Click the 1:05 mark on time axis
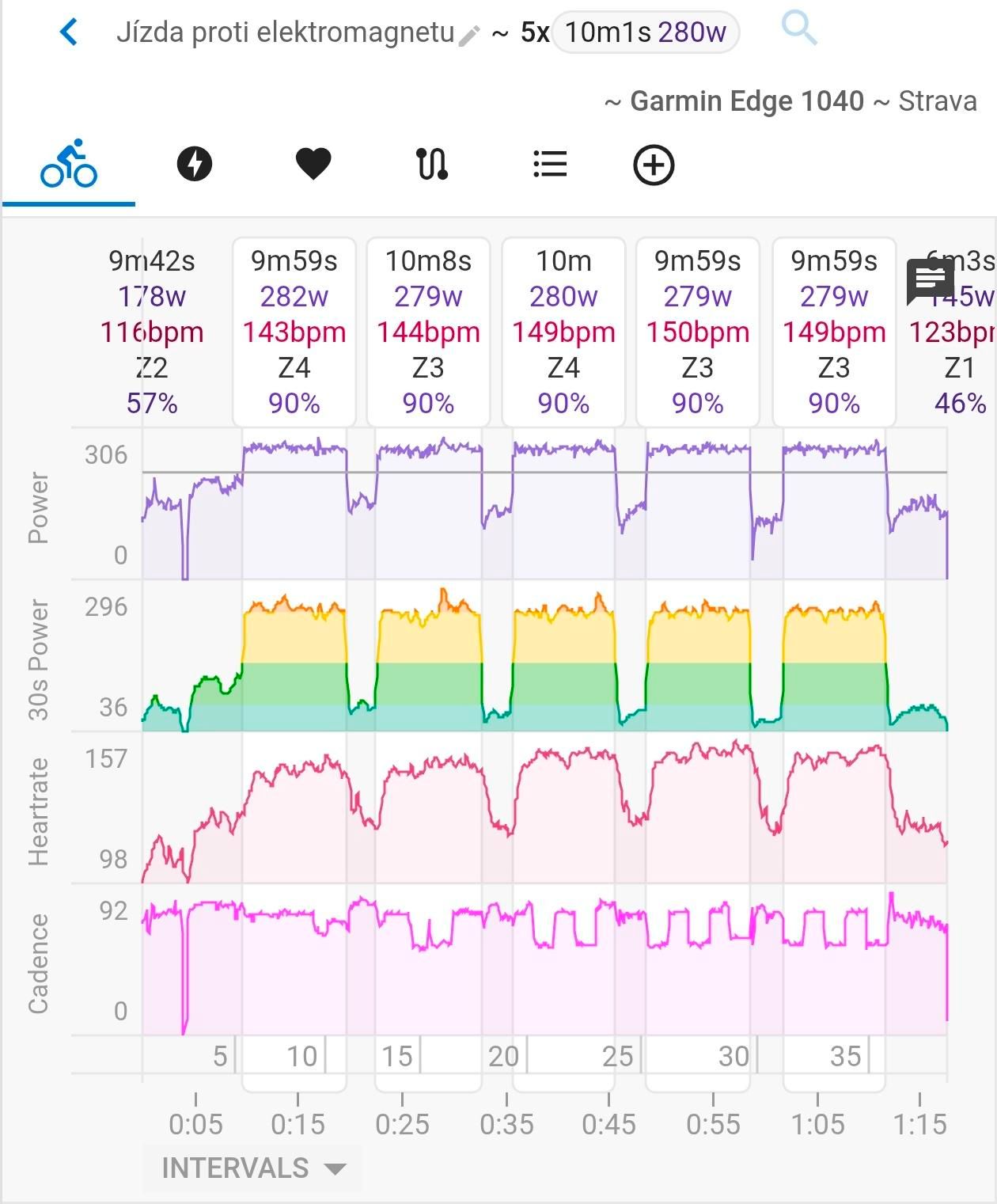This screenshot has height=1204, width=997. point(817,1123)
